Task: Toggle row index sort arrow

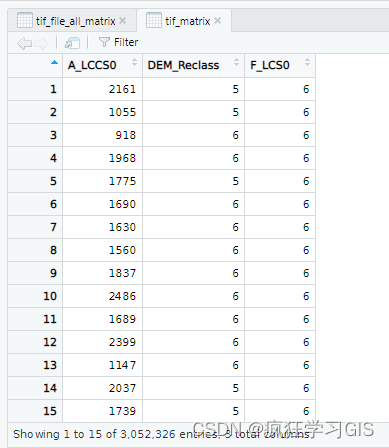Action: click(54, 62)
